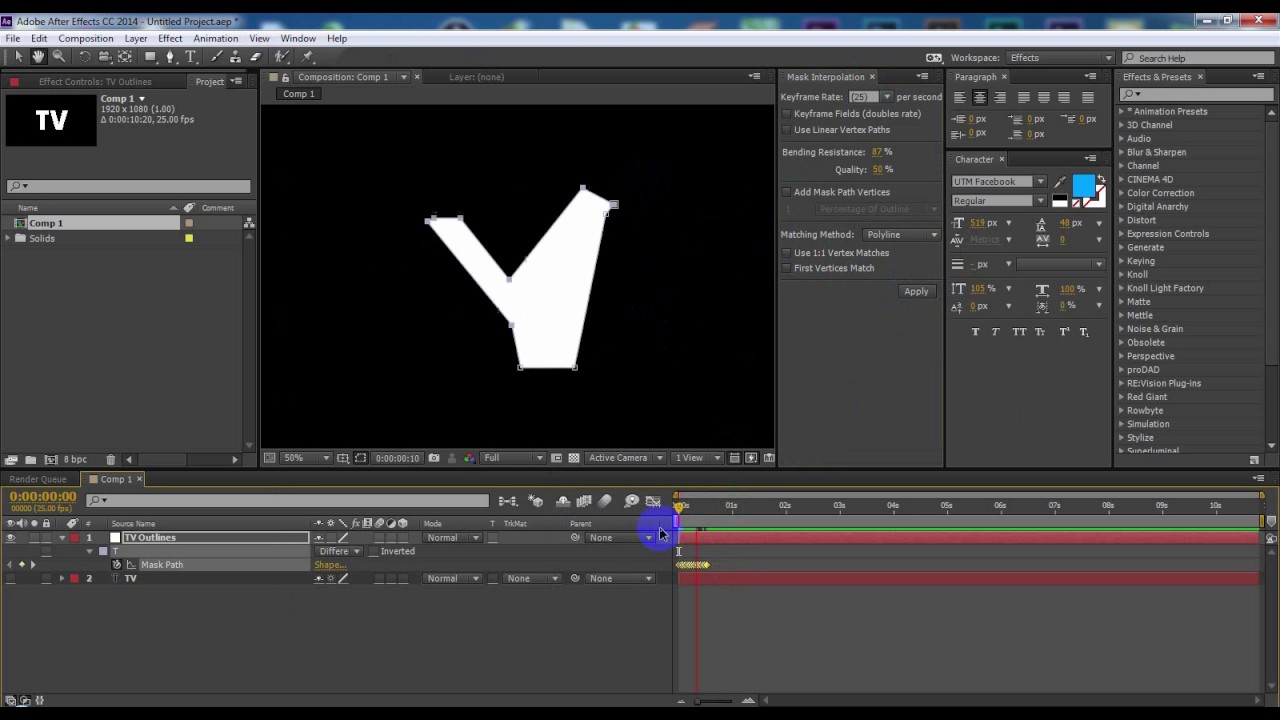Click Bending Resistance 87 value
This screenshot has height=720, width=1280.
(878, 152)
